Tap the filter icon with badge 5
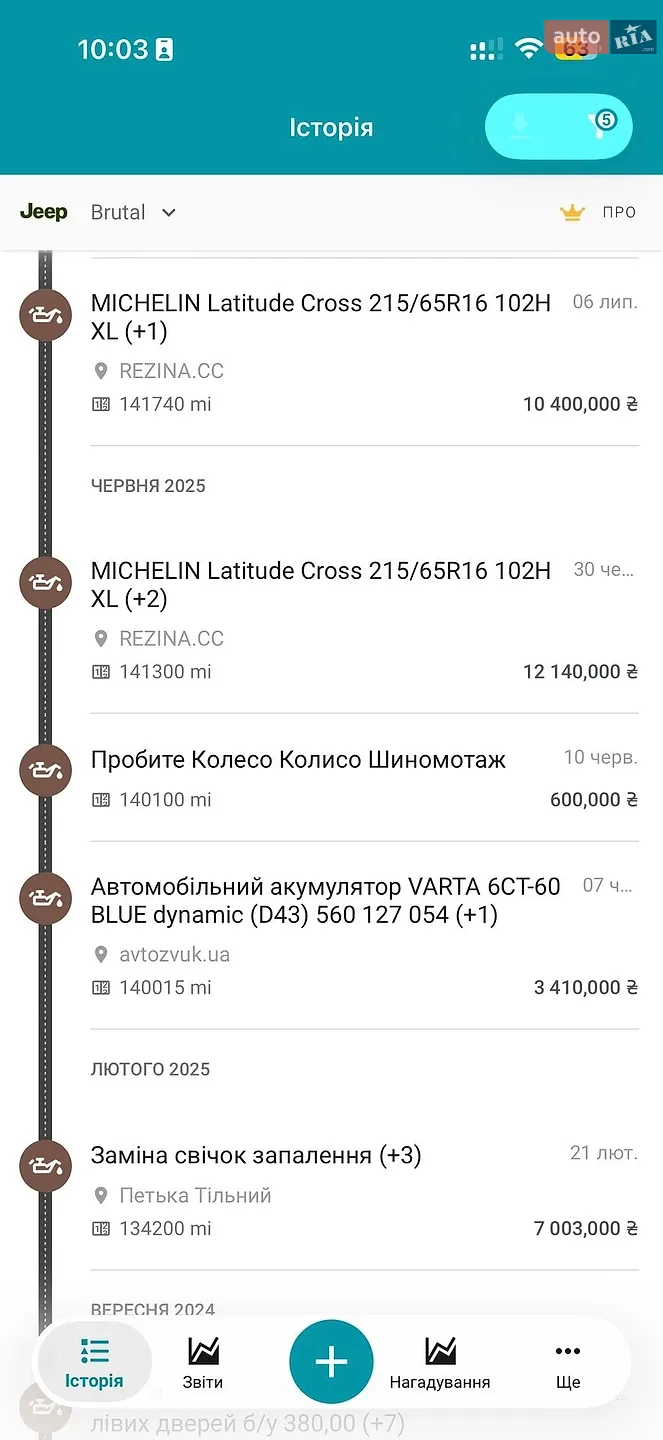 601,126
